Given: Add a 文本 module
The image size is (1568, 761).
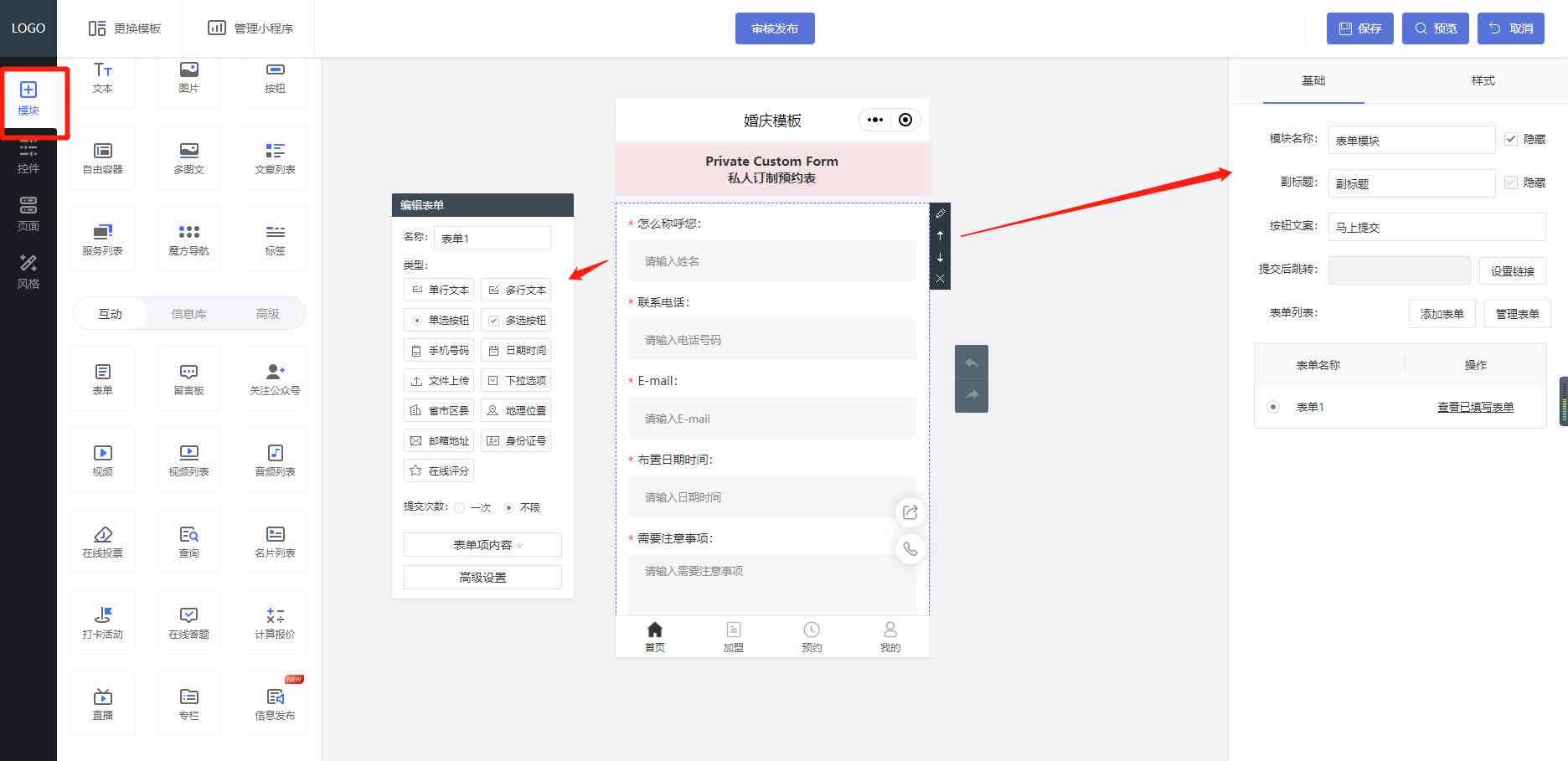Looking at the screenshot, I should 103,78.
